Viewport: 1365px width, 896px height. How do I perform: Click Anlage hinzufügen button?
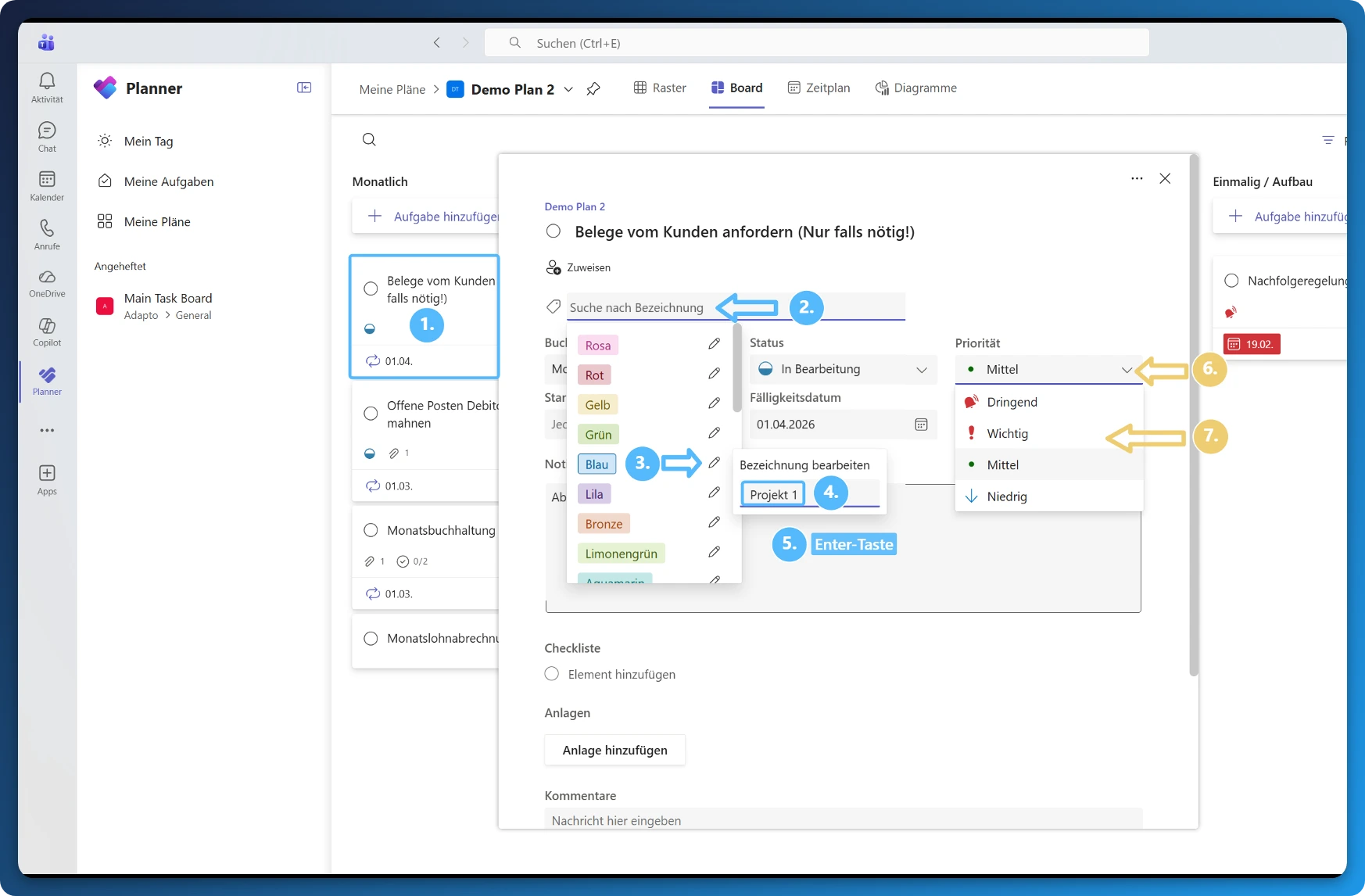pyautogui.click(x=614, y=750)
